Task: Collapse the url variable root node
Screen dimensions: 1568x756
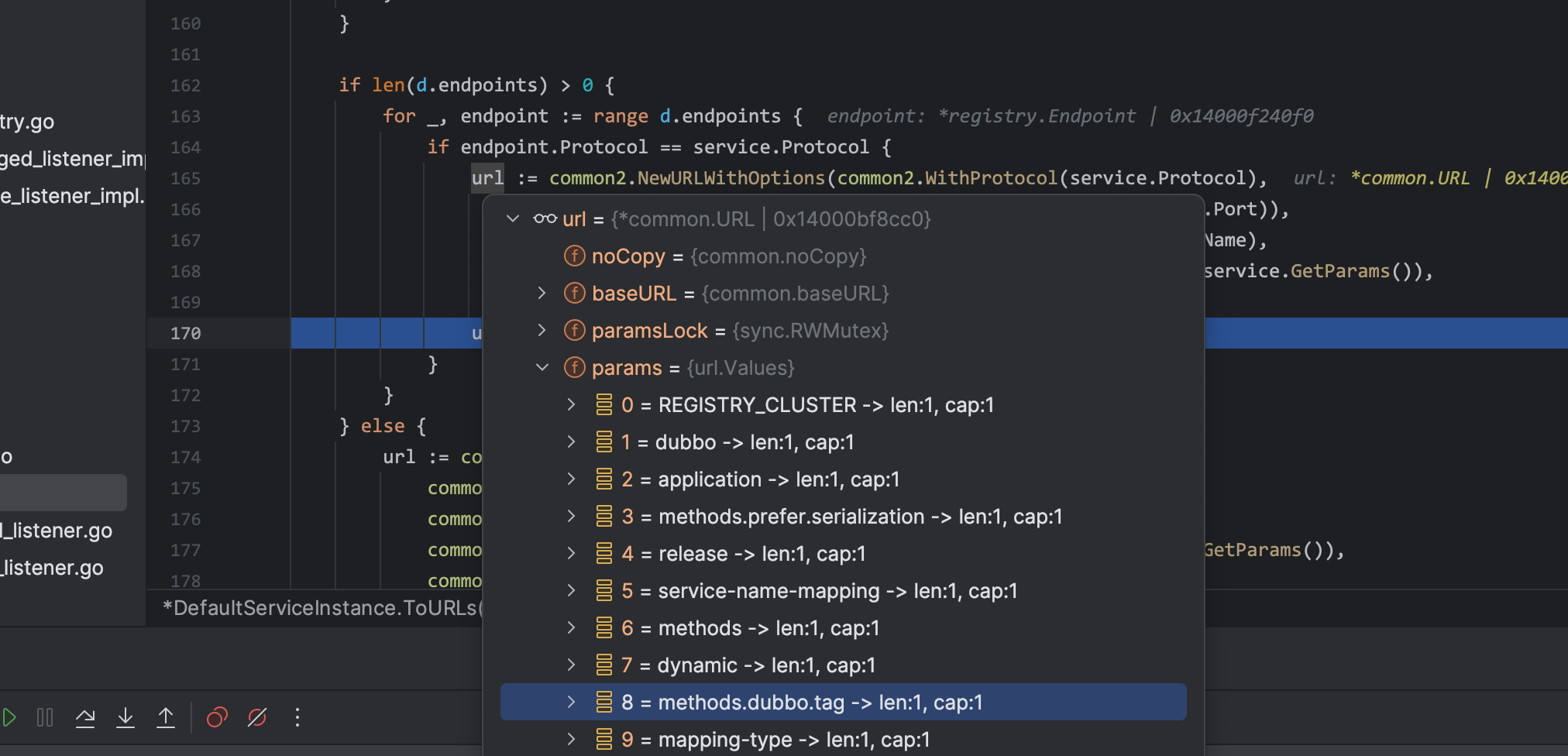Action: (512, 218)
